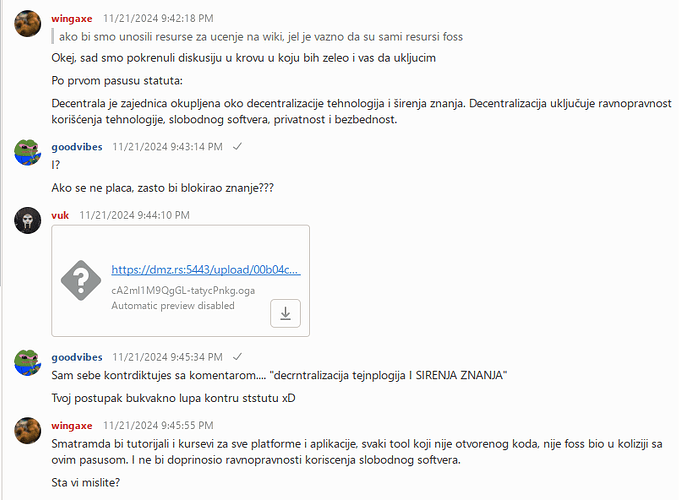Click the quoted message about wiki resources

click(x=261, y=37)
